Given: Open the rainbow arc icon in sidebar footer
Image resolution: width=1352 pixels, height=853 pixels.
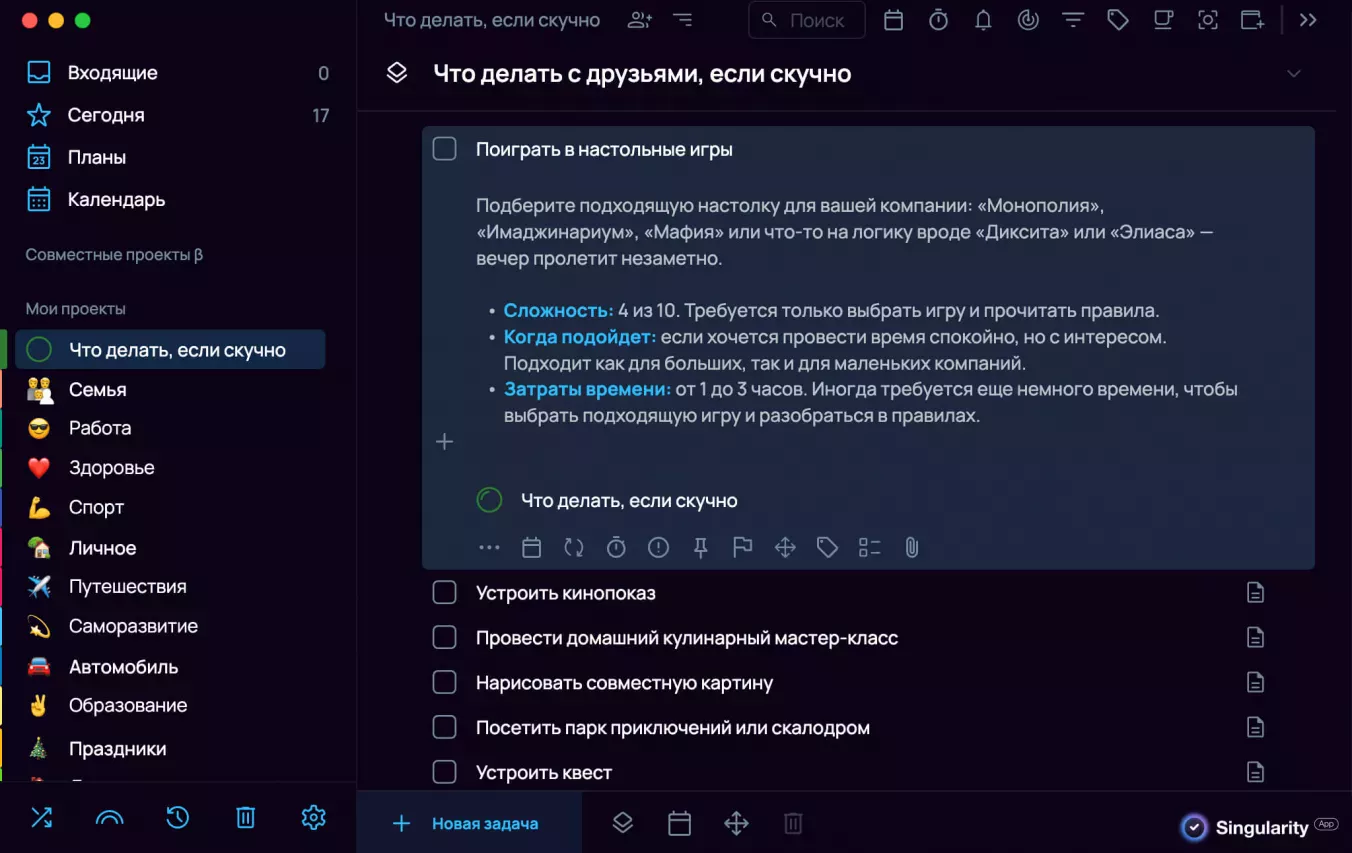Looking at the screenshot, I should [109, 818].
